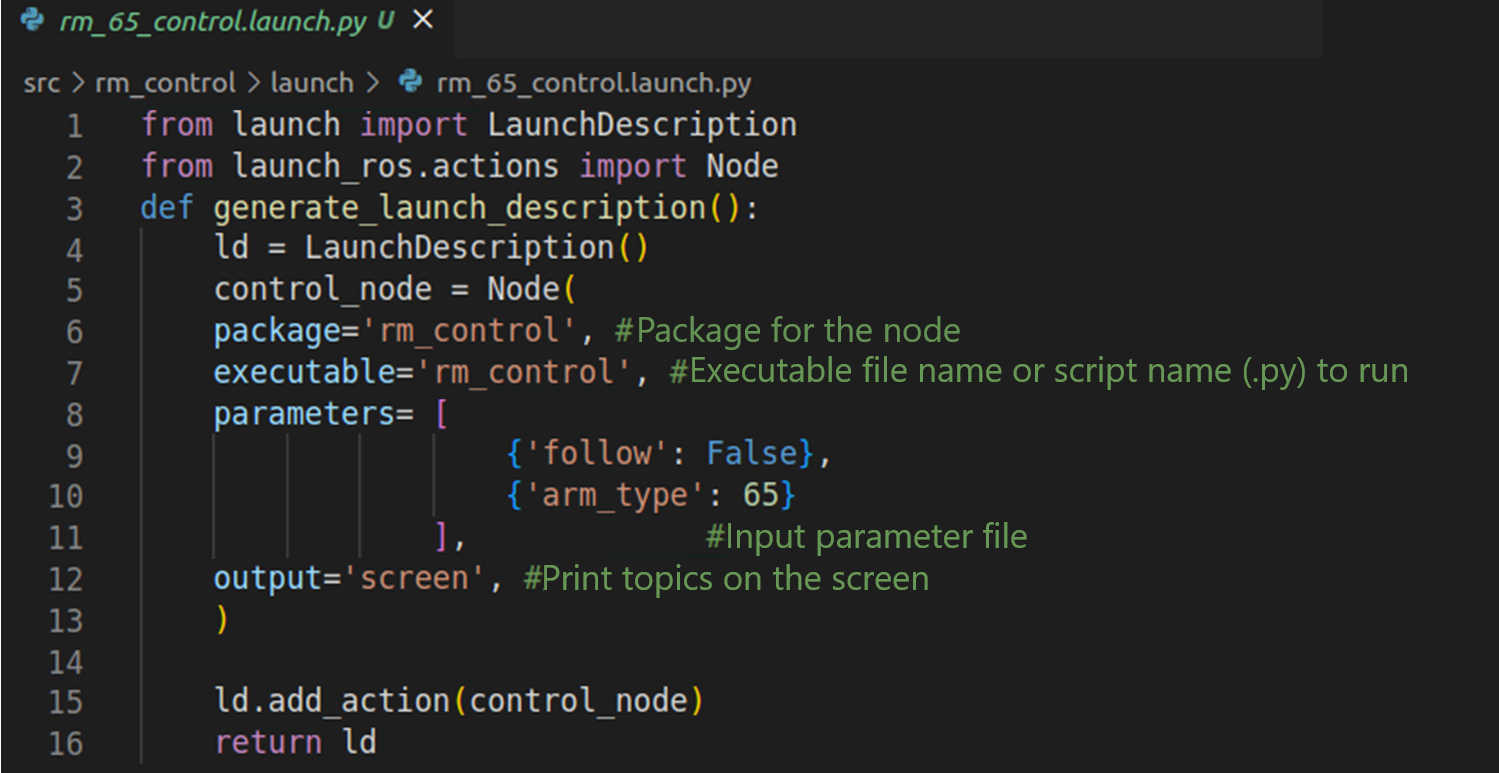
Task: Click the '#Input parameter file' comment
Action: (x=866, y=538)
